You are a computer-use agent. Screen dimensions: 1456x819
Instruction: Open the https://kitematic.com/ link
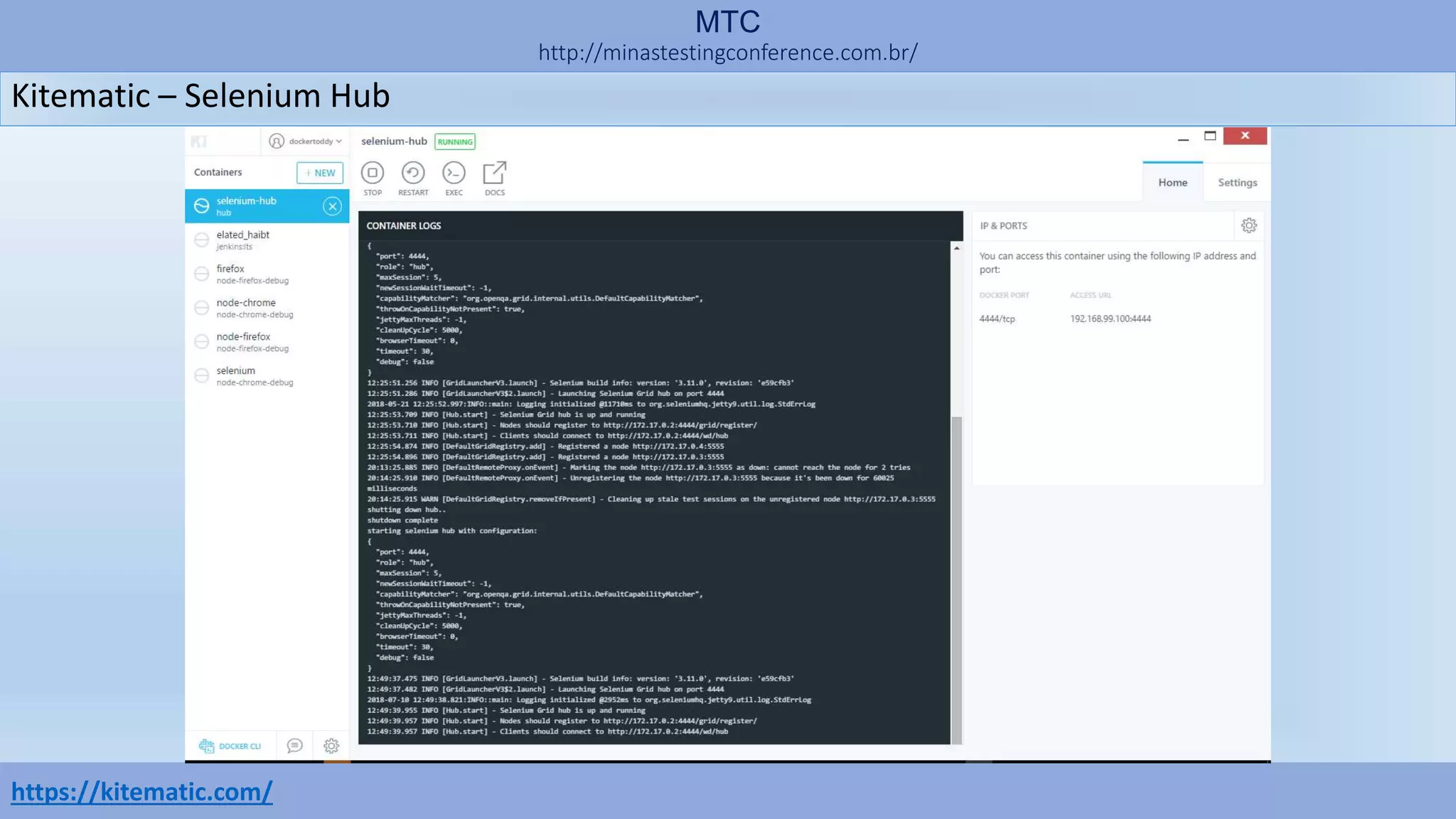141,791
